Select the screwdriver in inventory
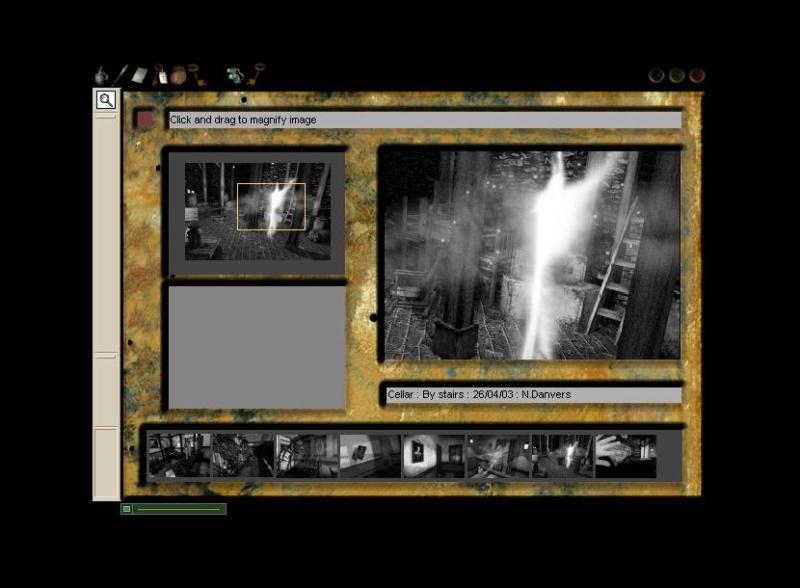 pyautogui.click(x=120, y=75)
